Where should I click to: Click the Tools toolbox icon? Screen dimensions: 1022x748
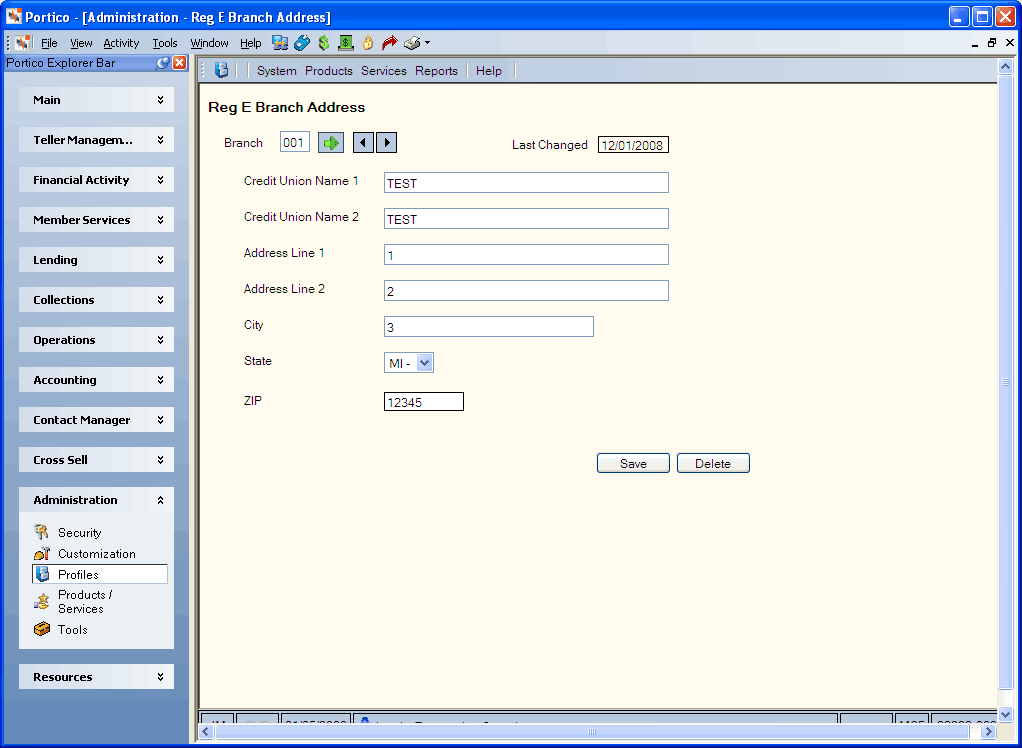[x=42, y=629]
